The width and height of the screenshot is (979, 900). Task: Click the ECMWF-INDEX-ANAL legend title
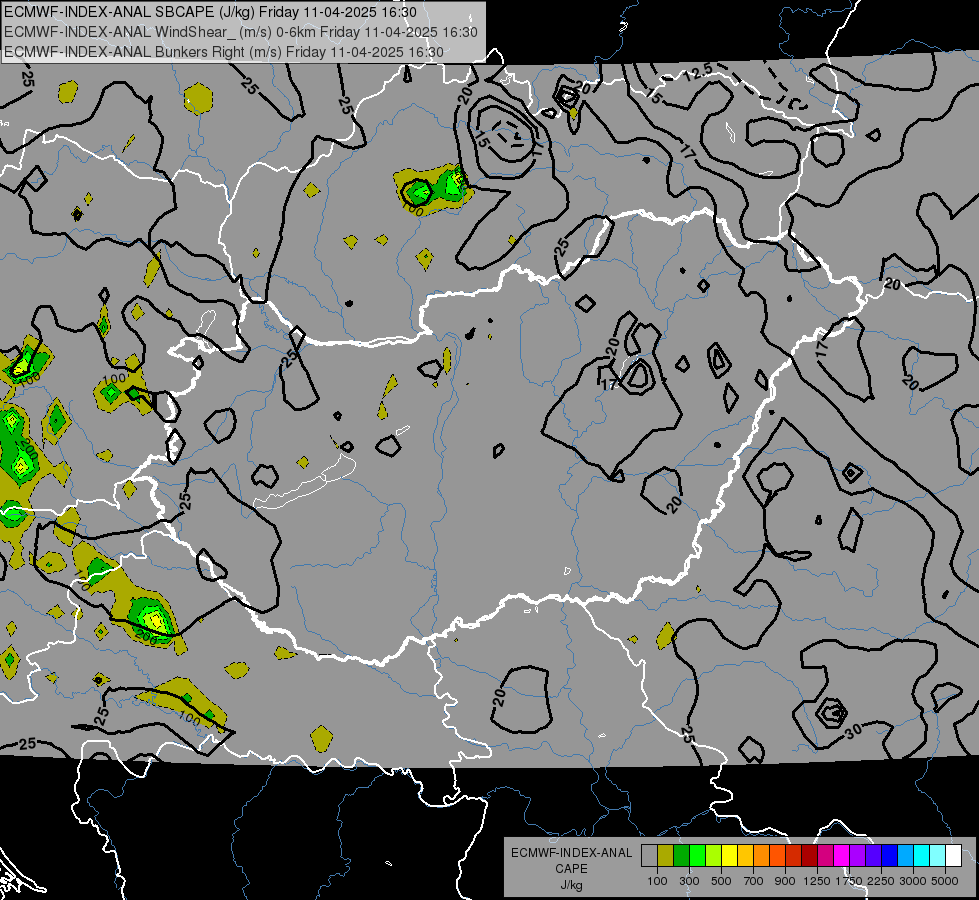coord(571,853)
